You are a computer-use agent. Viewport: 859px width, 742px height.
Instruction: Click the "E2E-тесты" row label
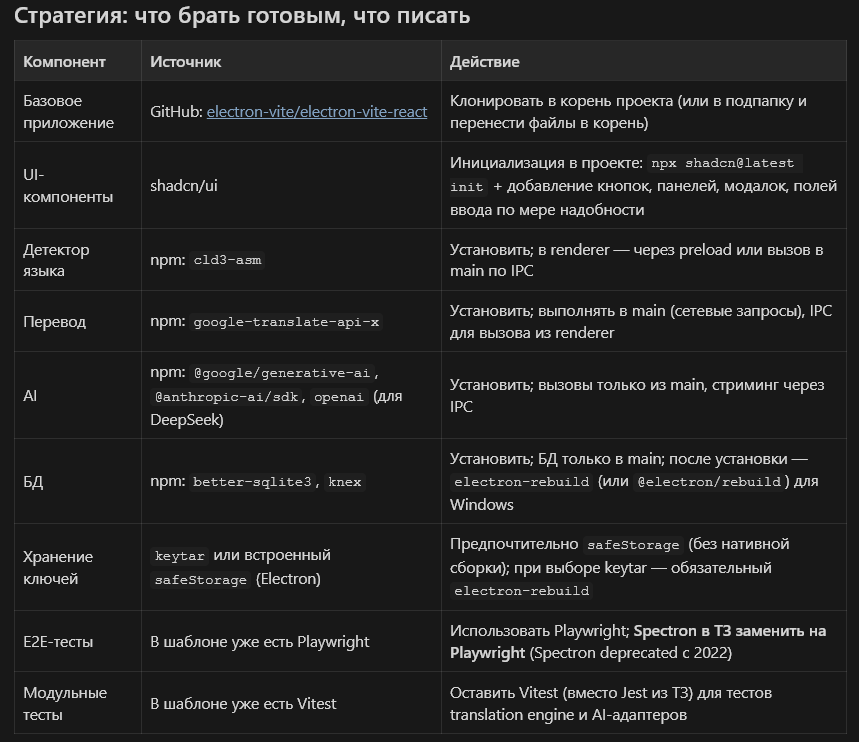coord(58,642)
